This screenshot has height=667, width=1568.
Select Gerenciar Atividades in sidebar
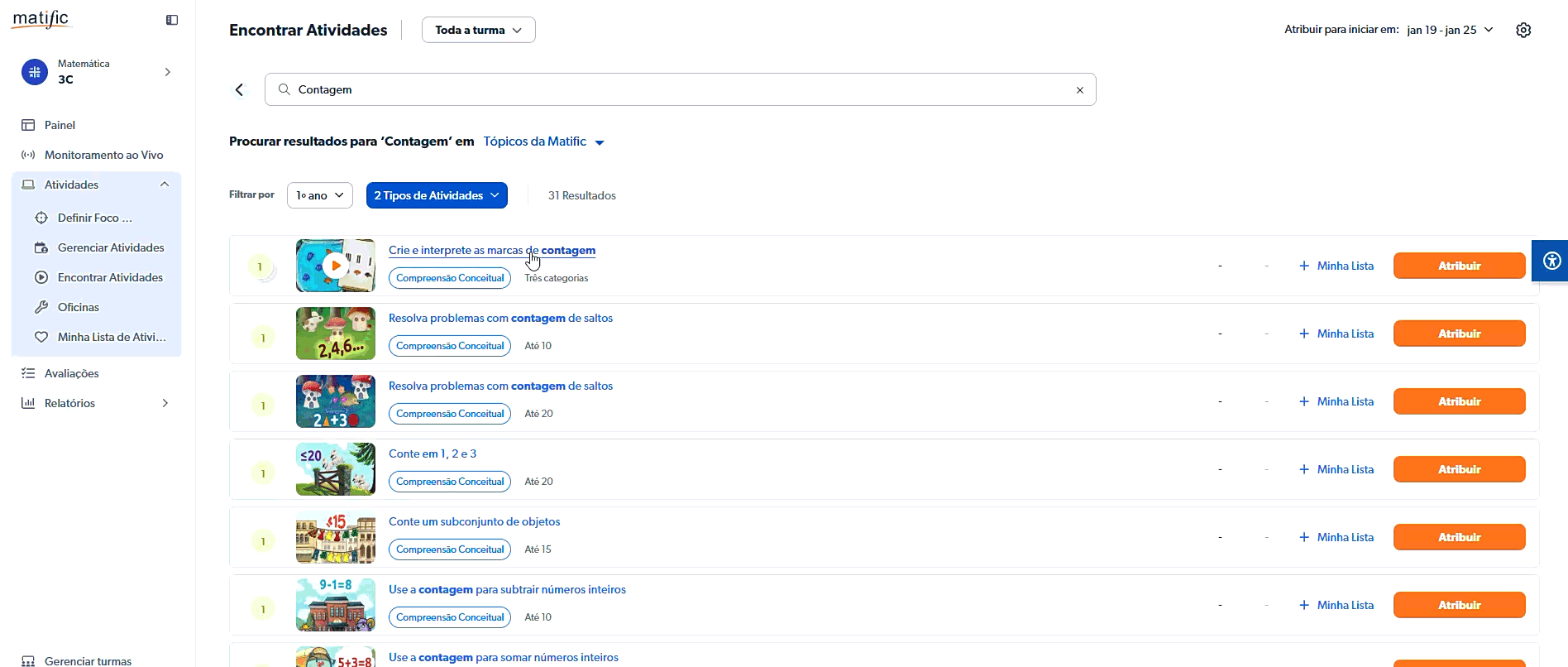click(110, 247)
